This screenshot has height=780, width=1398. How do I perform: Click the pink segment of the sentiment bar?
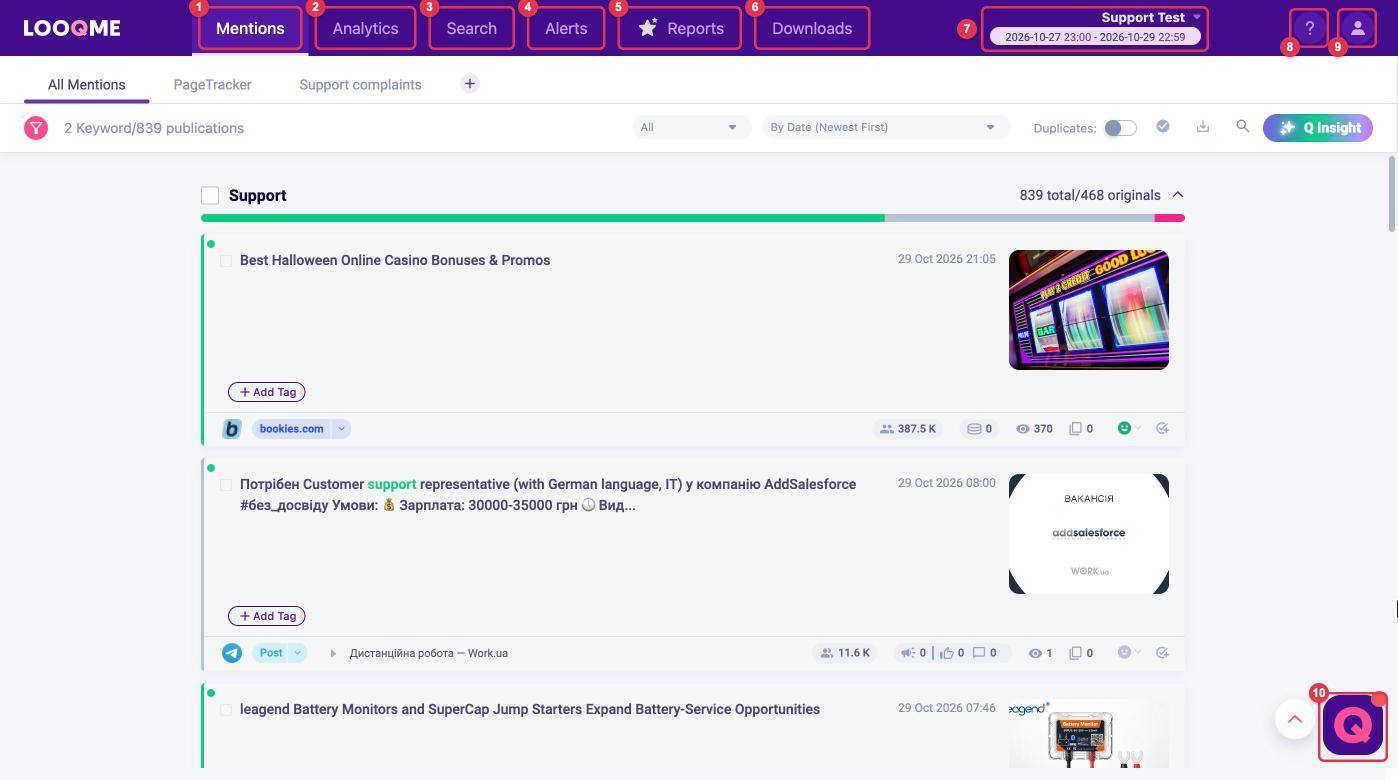1170,217
